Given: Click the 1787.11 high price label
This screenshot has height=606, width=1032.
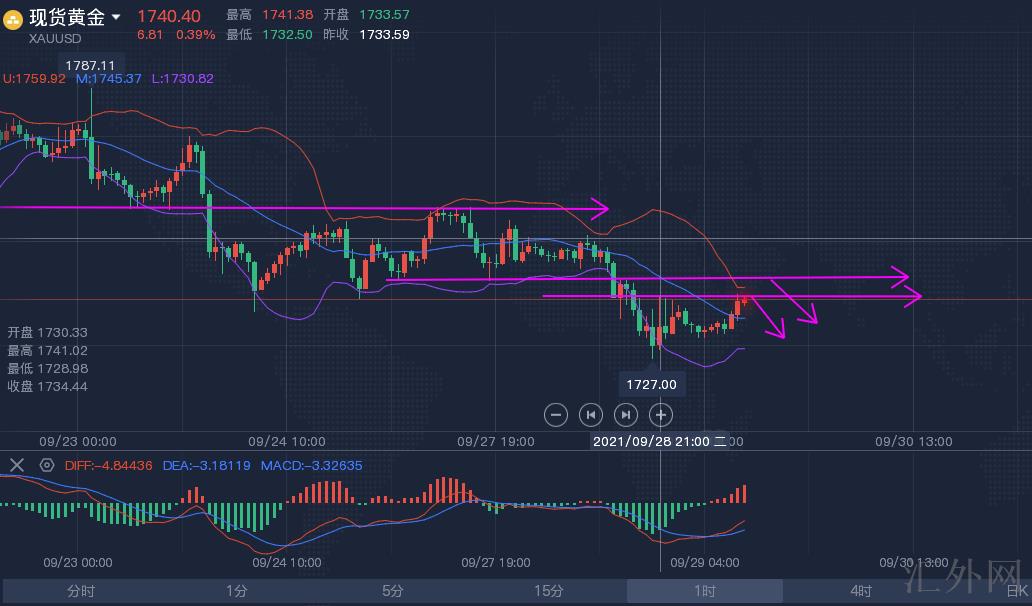Looking at the screenshot, I should pyautogui.click(x=84, y=64).
